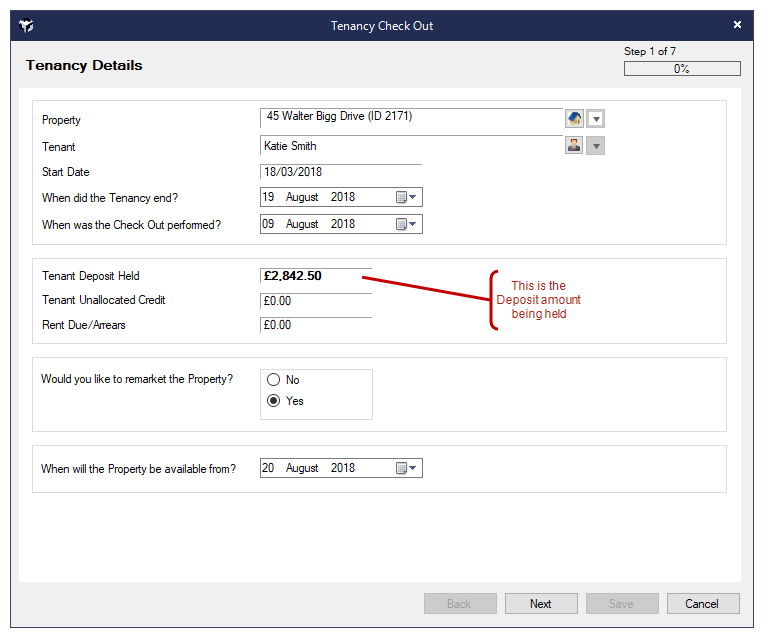Click the Next button

pyautogui.click(x=541, y=603)
